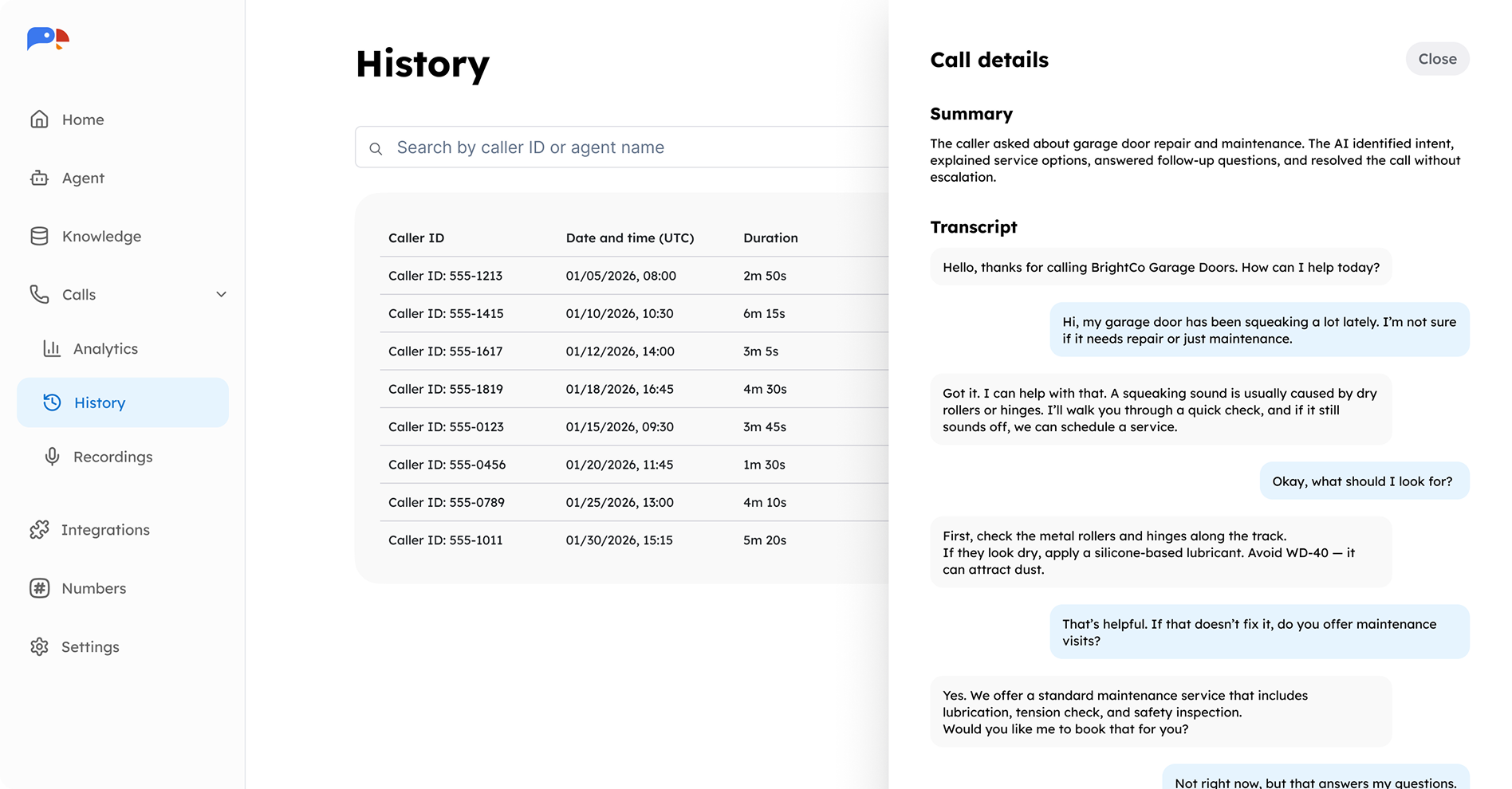1512x789 pixels.
Task: Select row Caller ID: 555-0456
Action: pos(634,464)
